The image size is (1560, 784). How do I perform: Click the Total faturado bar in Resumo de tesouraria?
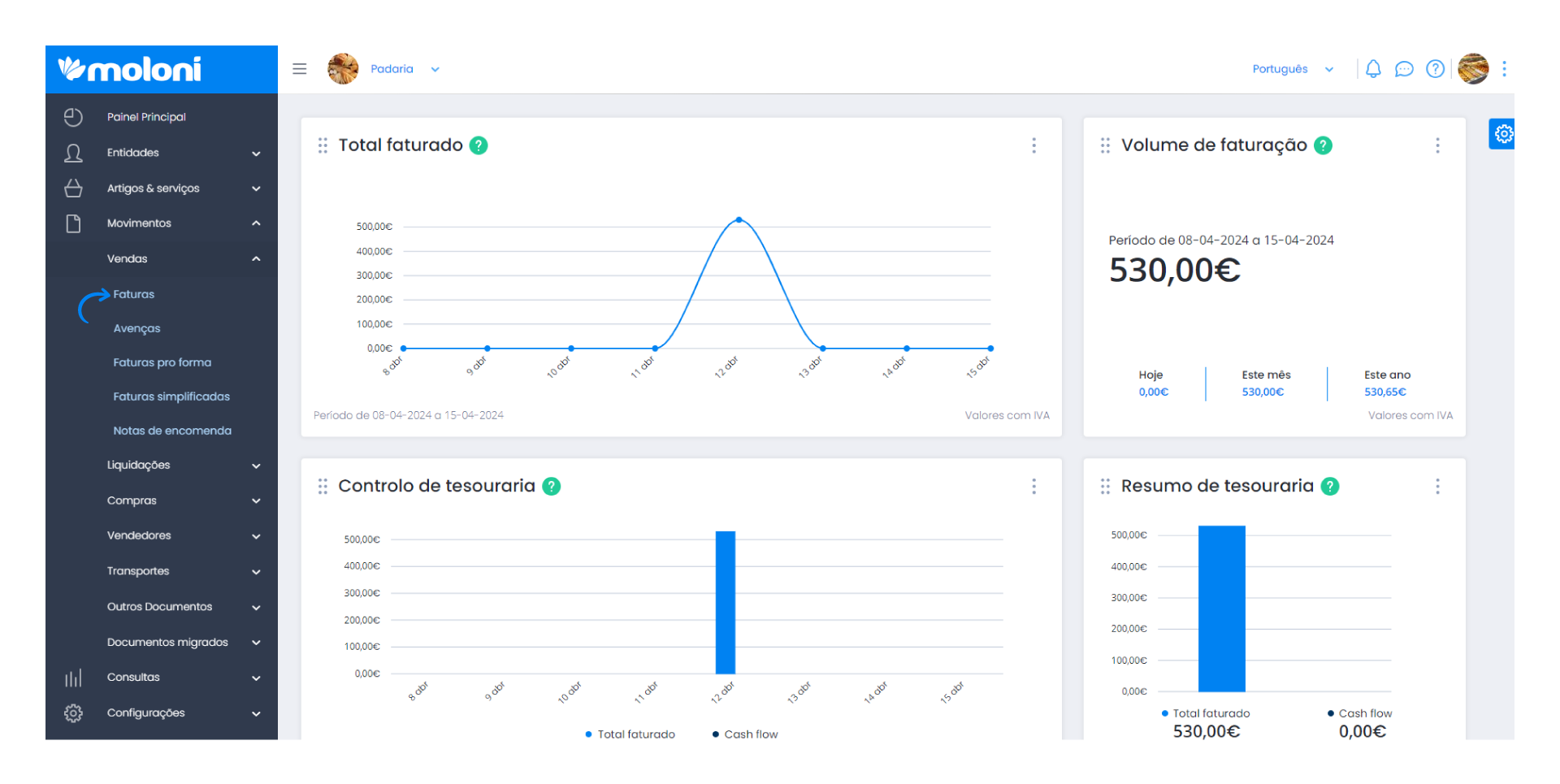(1221, 609)
